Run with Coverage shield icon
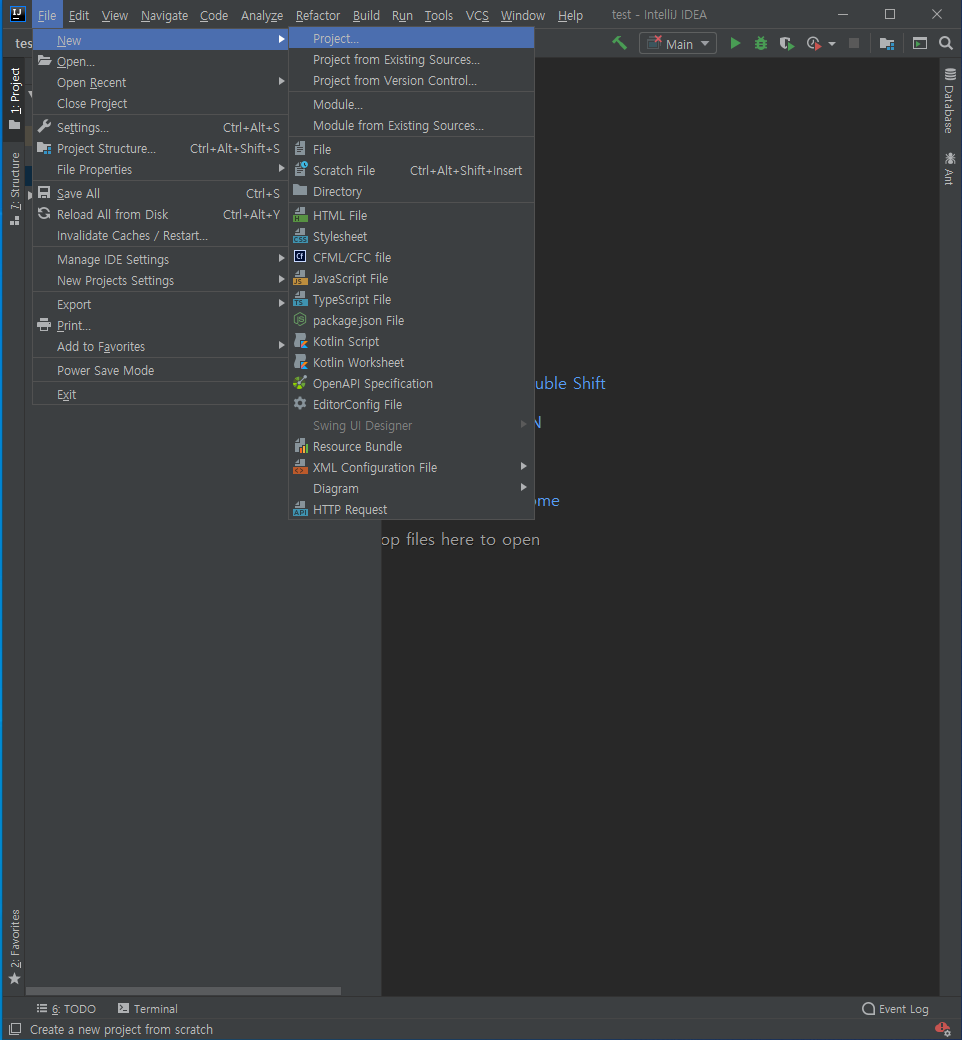962x1040 pixels. (x=787, y=44)
